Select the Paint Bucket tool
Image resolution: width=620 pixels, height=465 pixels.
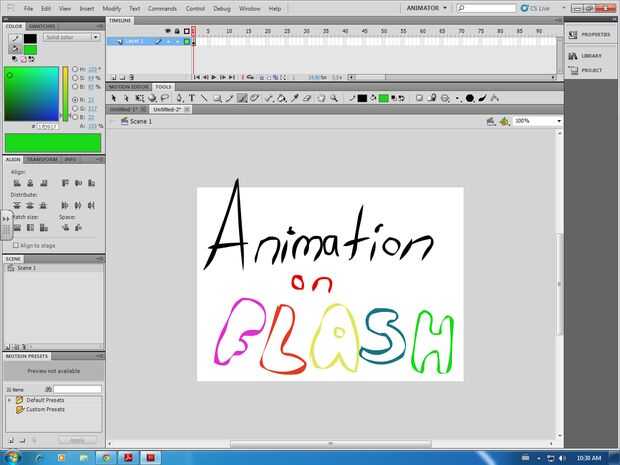[282, 98]
